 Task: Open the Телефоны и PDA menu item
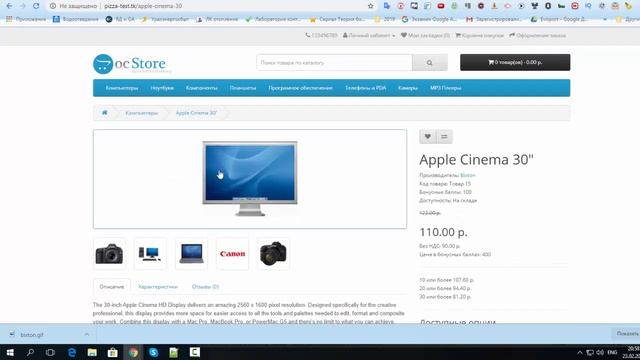click(365, 88)
